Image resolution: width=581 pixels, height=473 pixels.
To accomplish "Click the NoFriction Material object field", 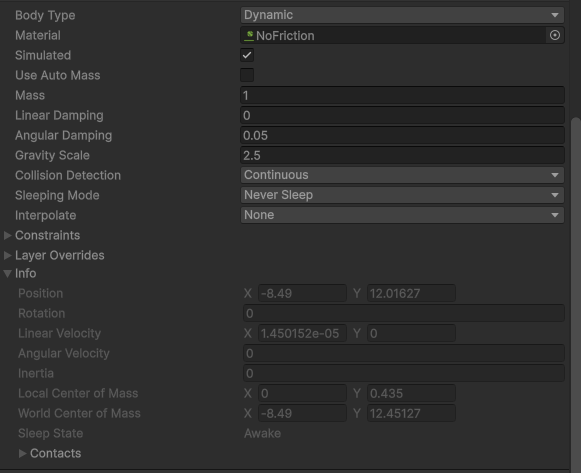I will pyautogui.click(x=394, y=35).
